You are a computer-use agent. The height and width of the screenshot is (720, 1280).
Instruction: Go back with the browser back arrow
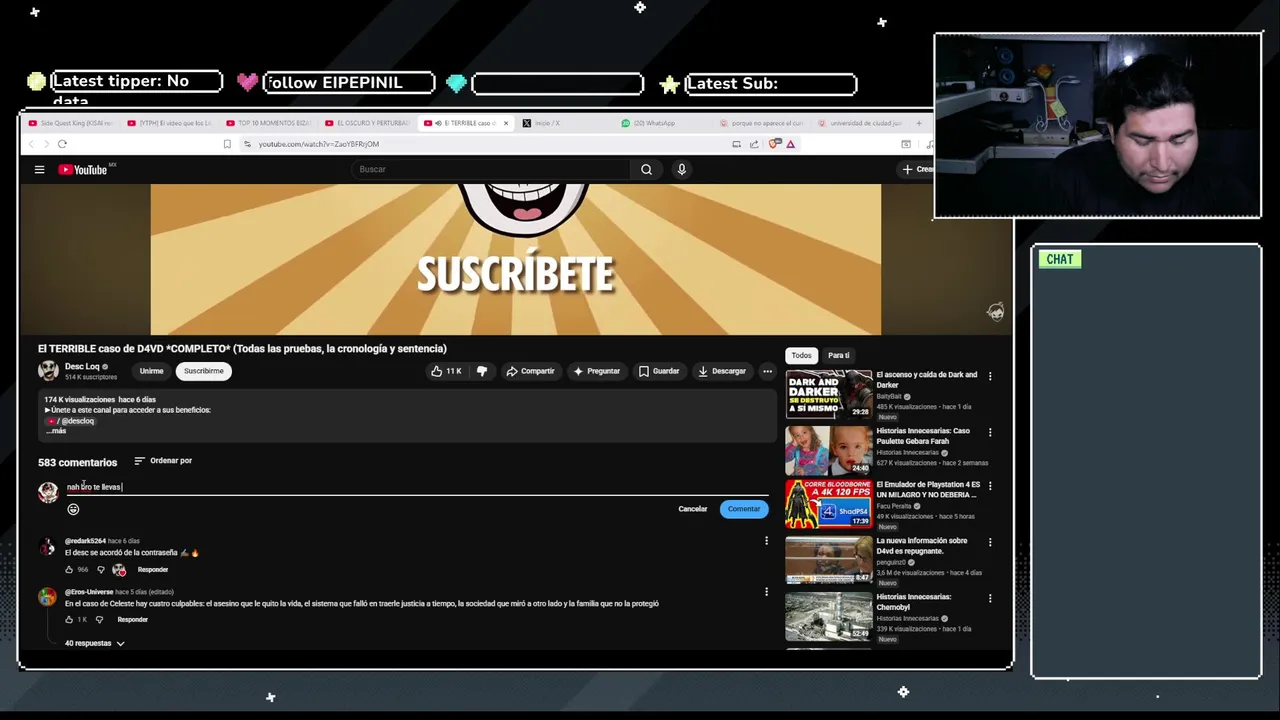[x=30, y=144]
